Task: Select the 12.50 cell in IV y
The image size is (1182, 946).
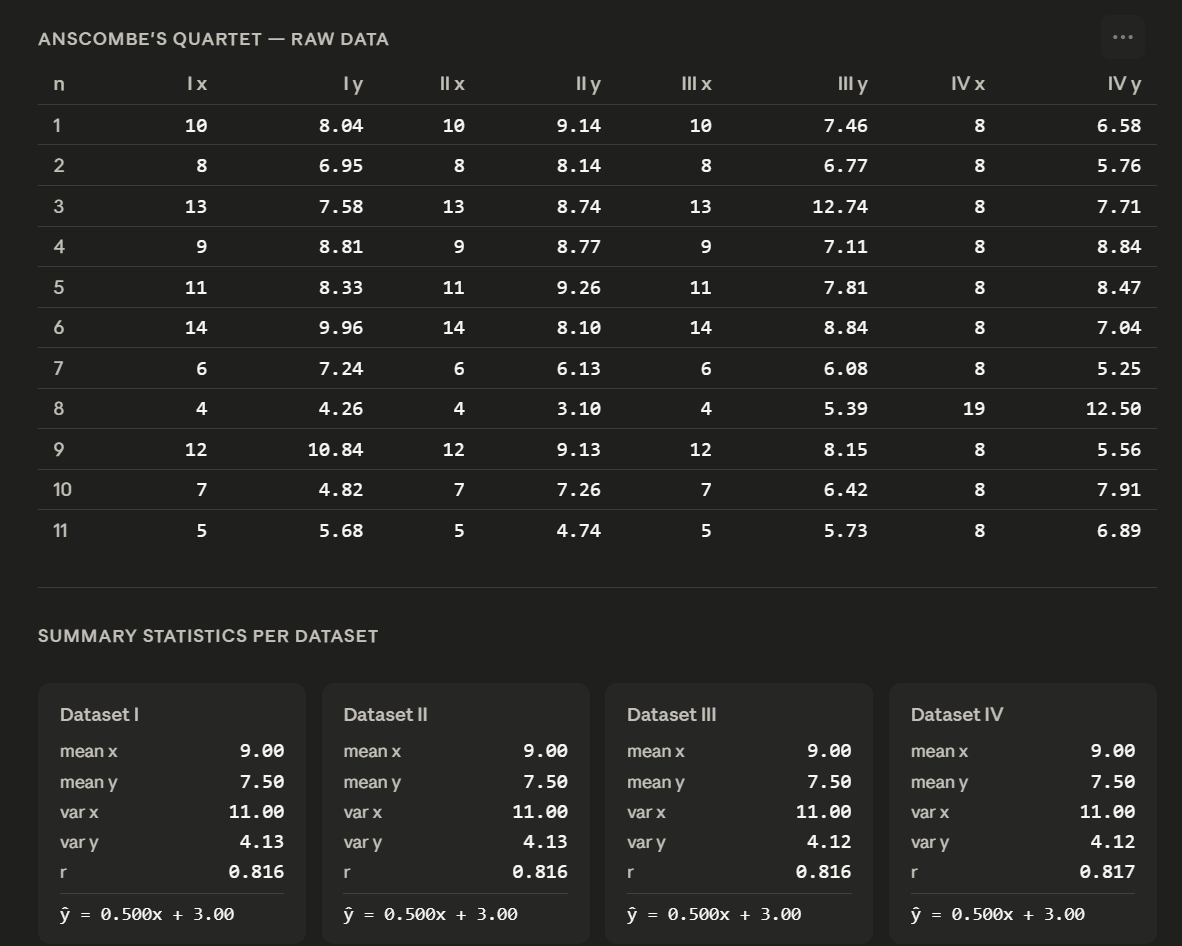Action: 1113,409
